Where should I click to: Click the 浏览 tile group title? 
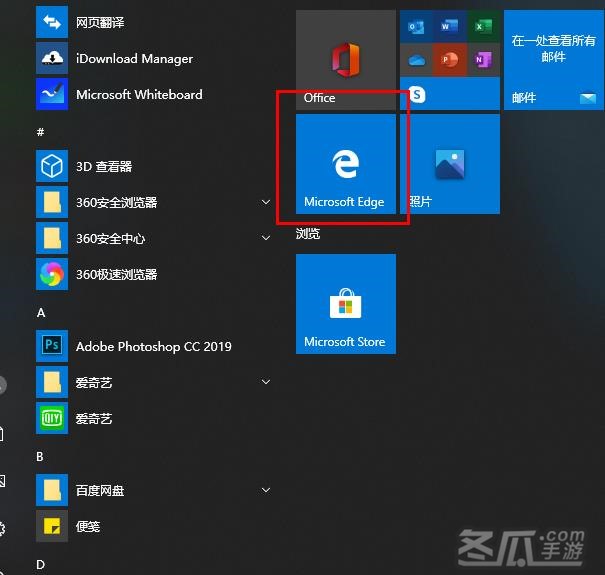(x=308, y=233)
